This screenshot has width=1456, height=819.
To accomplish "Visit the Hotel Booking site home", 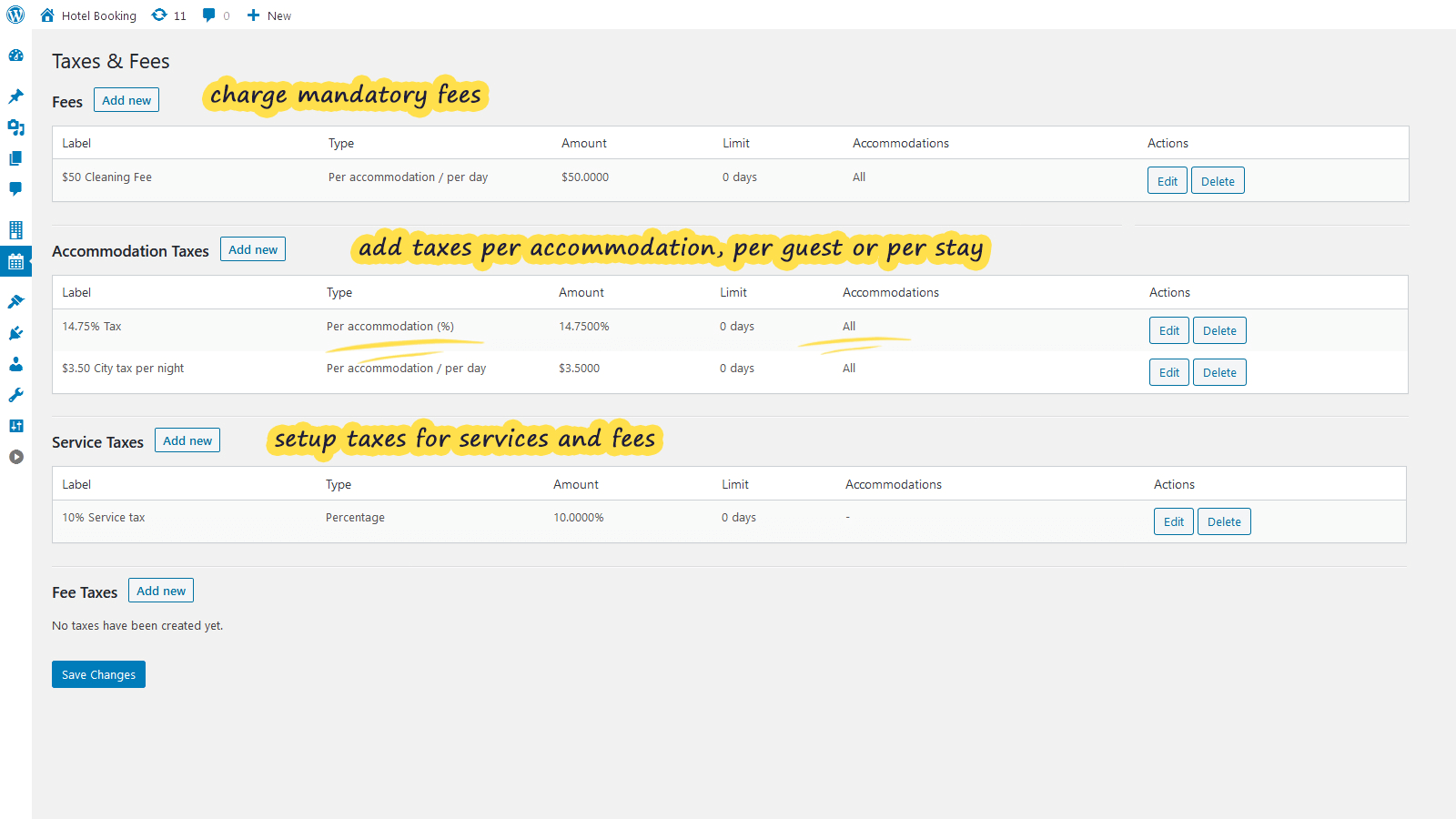I will [88, 15].
